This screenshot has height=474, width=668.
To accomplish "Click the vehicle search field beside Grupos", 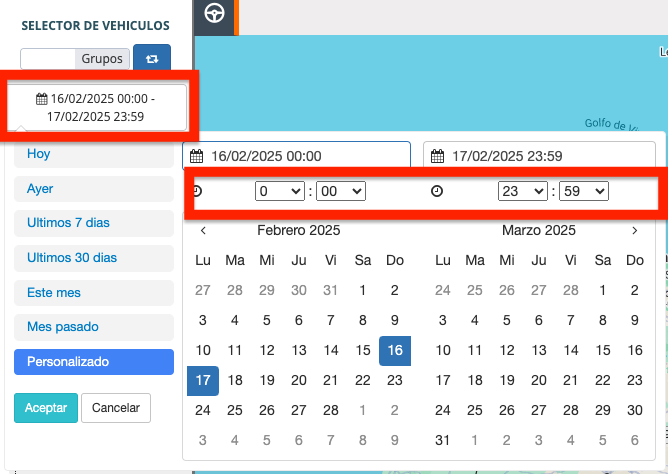I will point(47,59).
